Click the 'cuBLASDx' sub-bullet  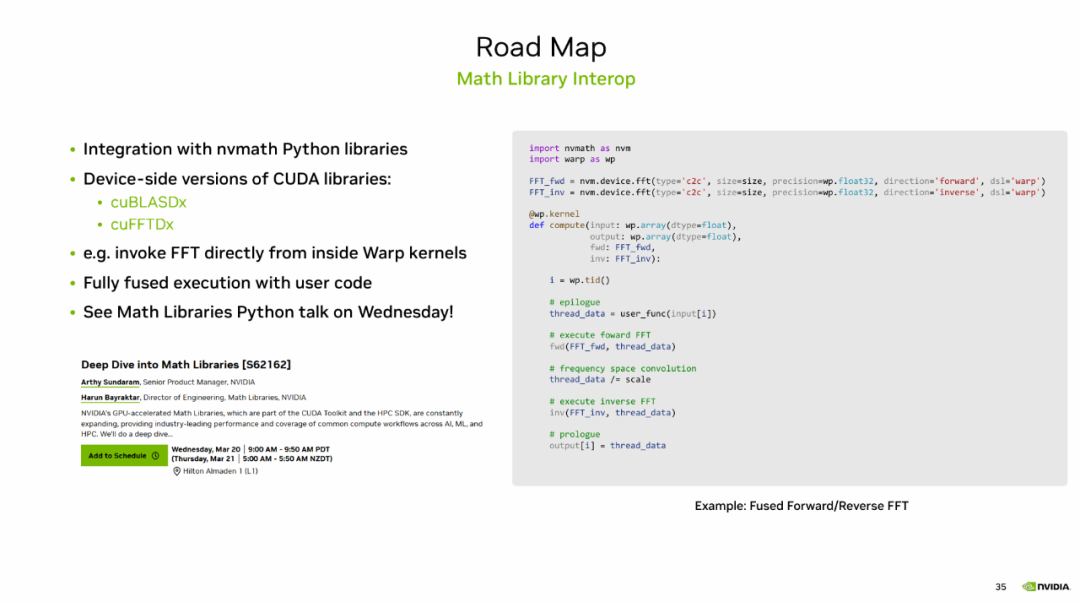pyautogui.click(x=148, y=203)
